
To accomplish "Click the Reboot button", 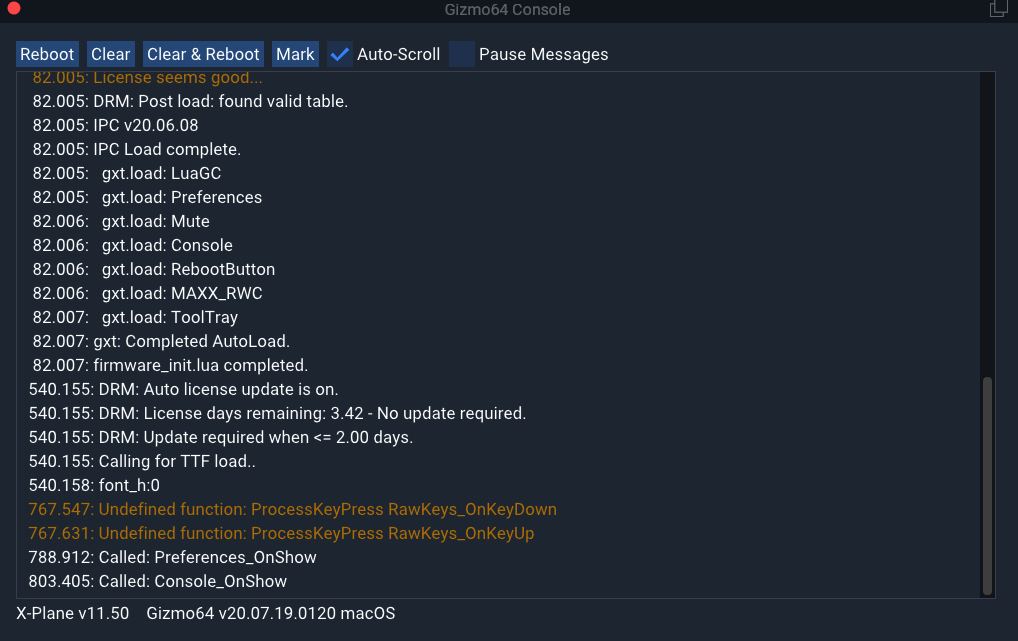I will (47, 54).
